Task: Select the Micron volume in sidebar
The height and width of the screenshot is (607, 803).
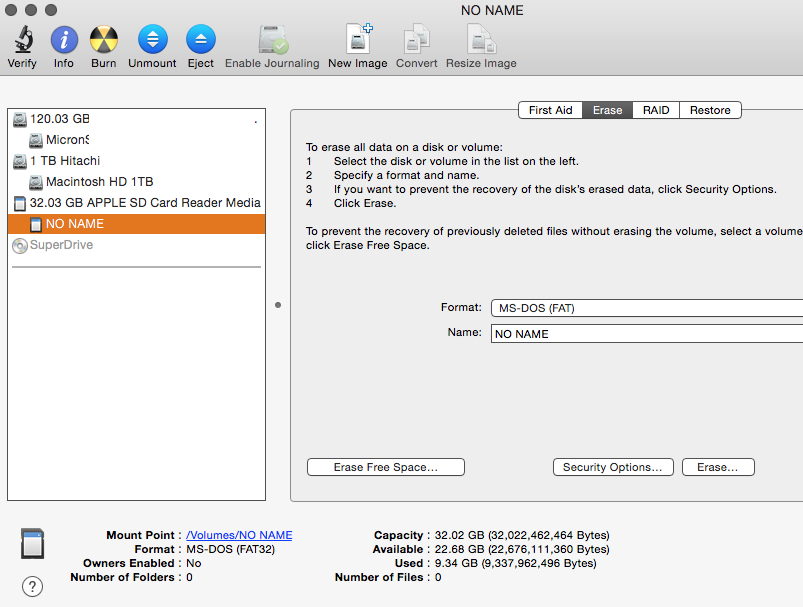Action: point(136,140)
